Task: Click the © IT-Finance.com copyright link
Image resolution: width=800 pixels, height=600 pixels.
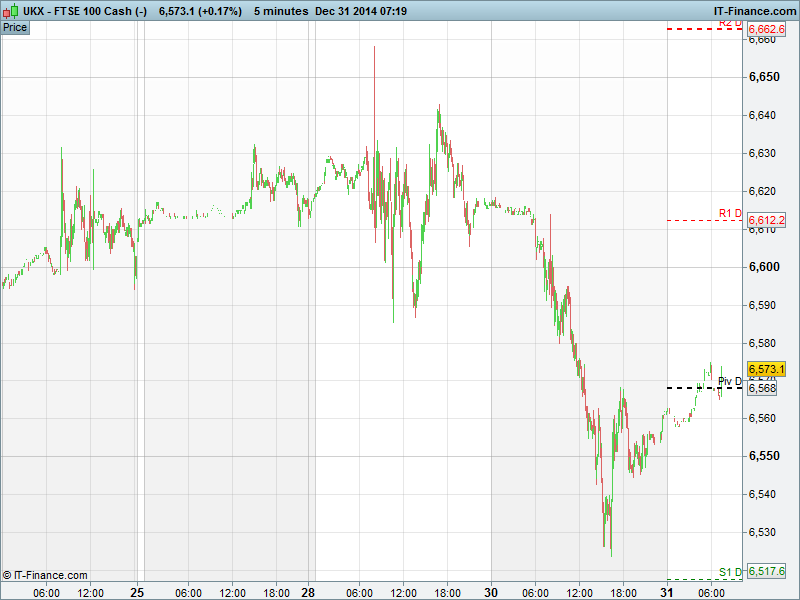Action: click(45, 575)
